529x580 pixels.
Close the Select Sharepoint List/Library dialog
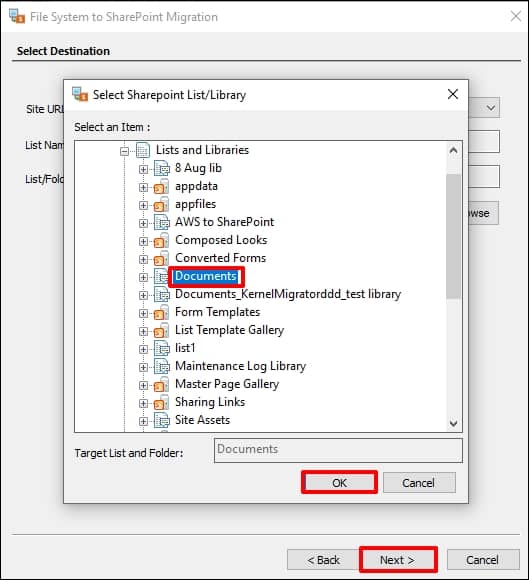point(453,94)
